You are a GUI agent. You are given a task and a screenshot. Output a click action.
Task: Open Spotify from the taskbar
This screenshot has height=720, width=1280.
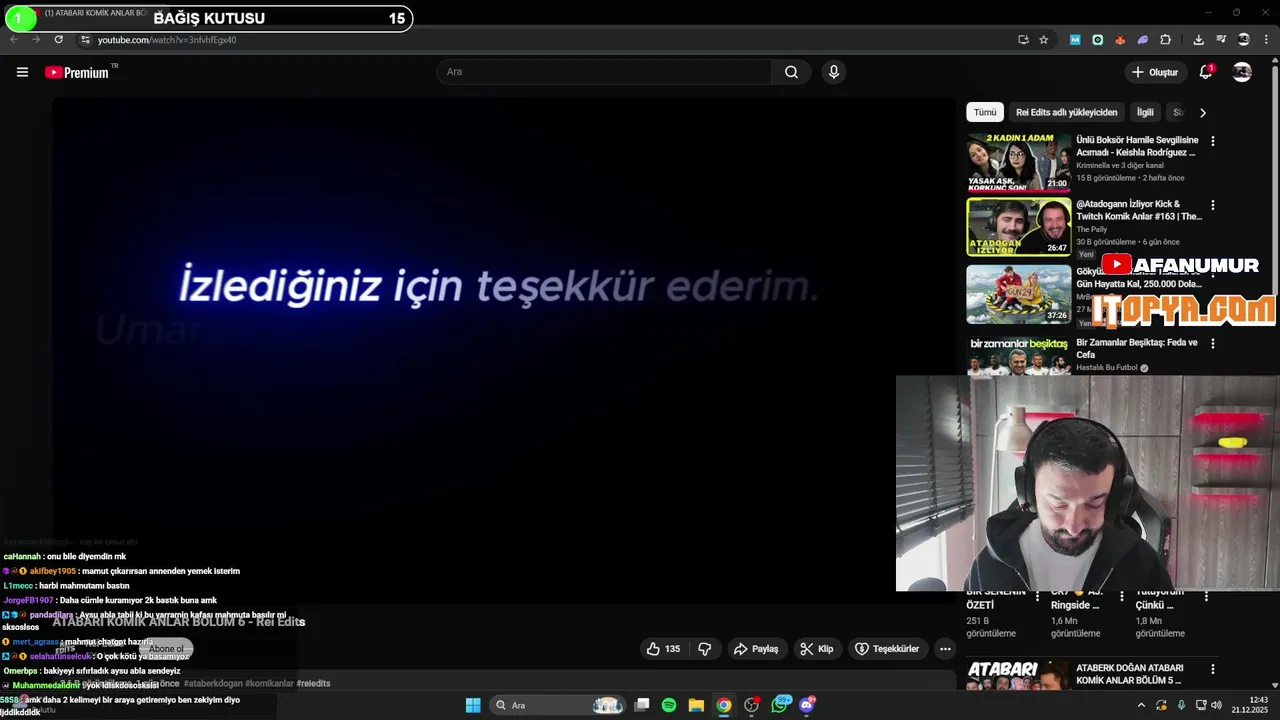click(669, 705)
